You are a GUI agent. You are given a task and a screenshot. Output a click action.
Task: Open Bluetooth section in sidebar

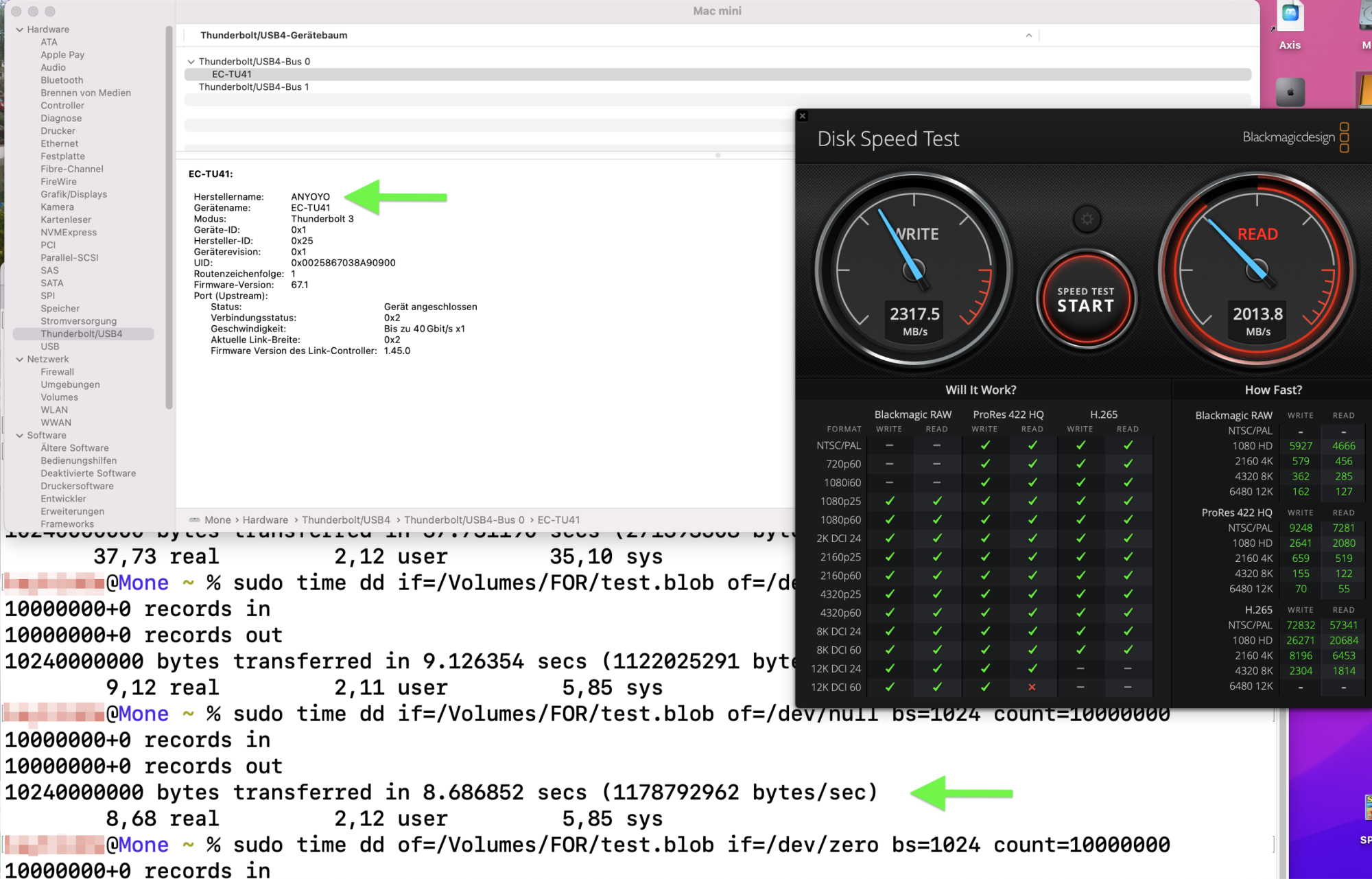coord(62,80)
